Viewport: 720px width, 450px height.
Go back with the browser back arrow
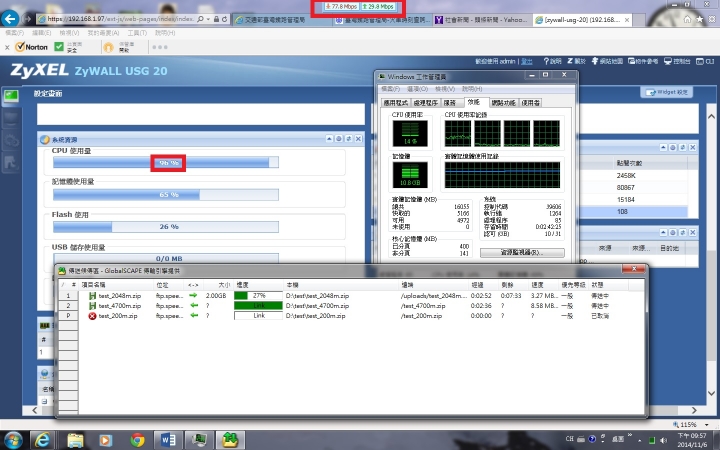click(x=10, y=19)
